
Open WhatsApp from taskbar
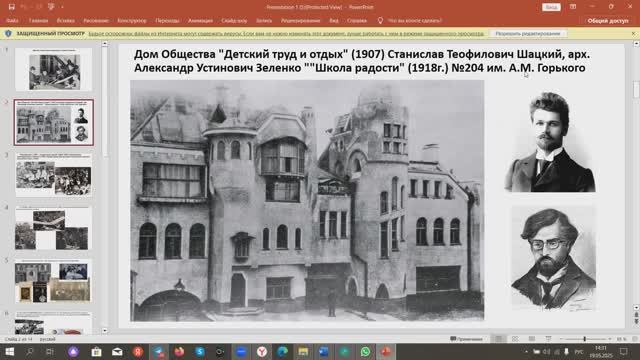[365, 351]
